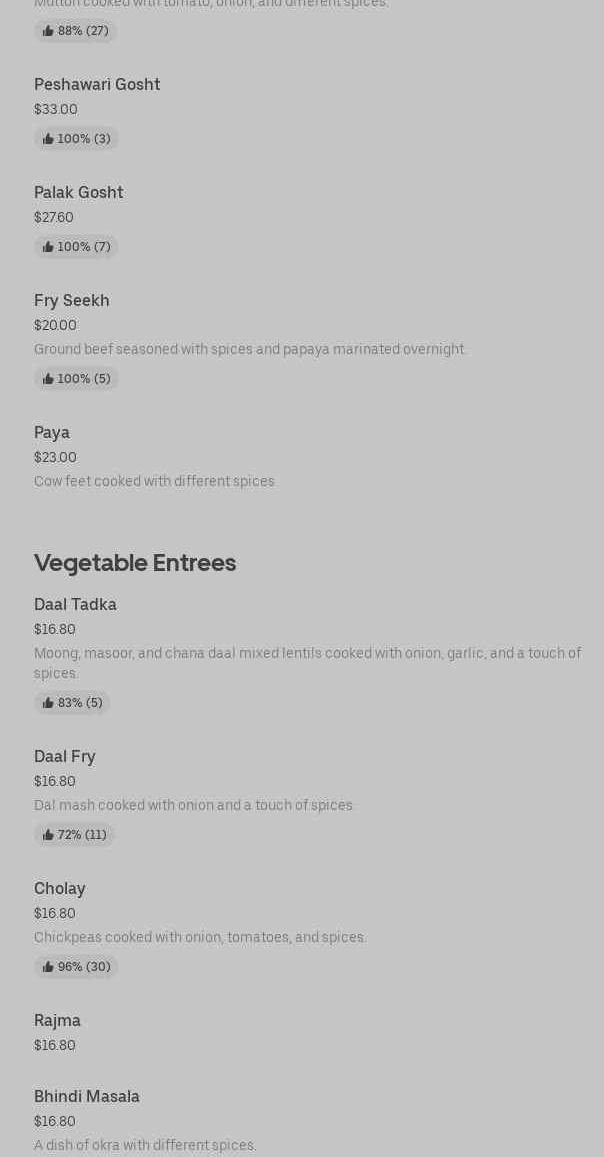604x1157 pixels.
Task: Click the Paya $23.00 price
Action: tap(55, 457)
